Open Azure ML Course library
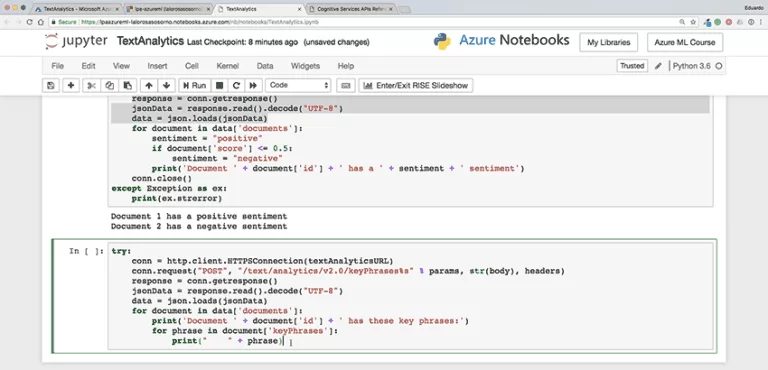 tap(685, 42)
